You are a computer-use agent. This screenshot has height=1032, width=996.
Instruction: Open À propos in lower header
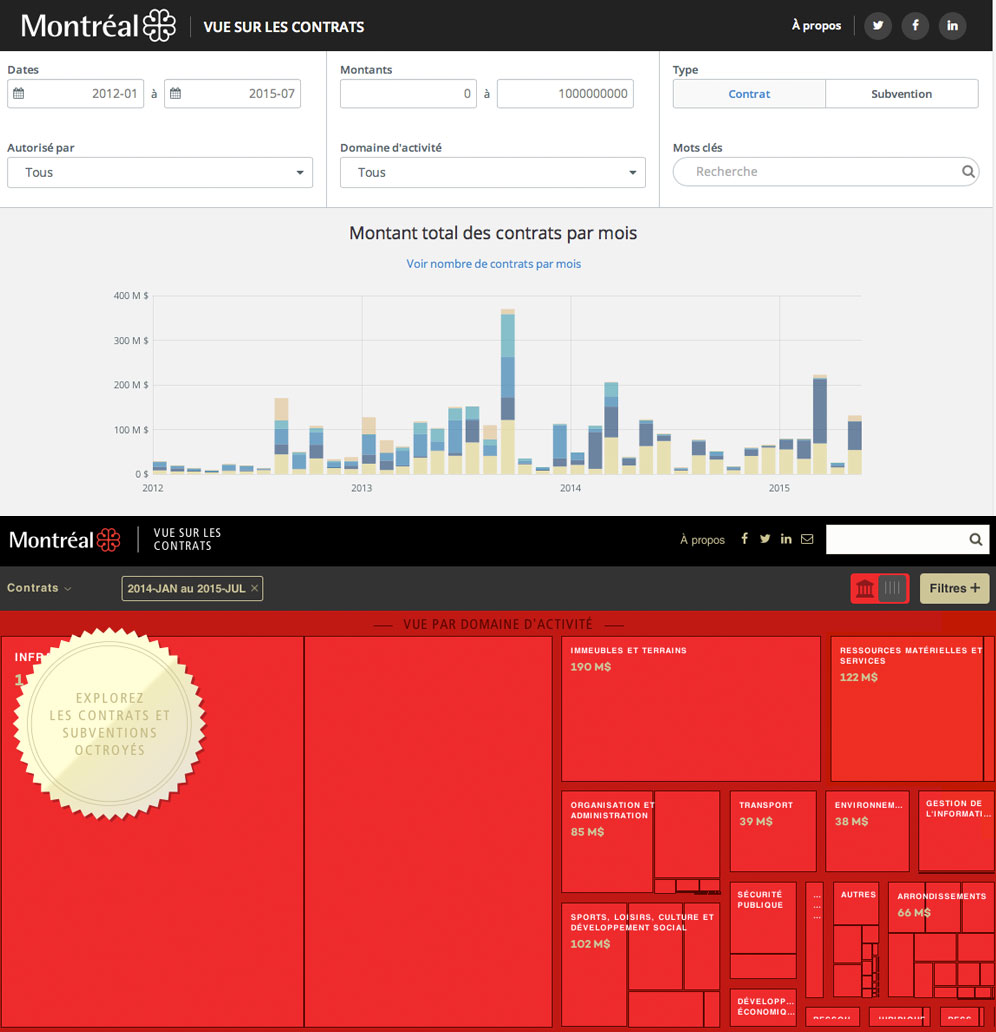(x=702, y=540)
